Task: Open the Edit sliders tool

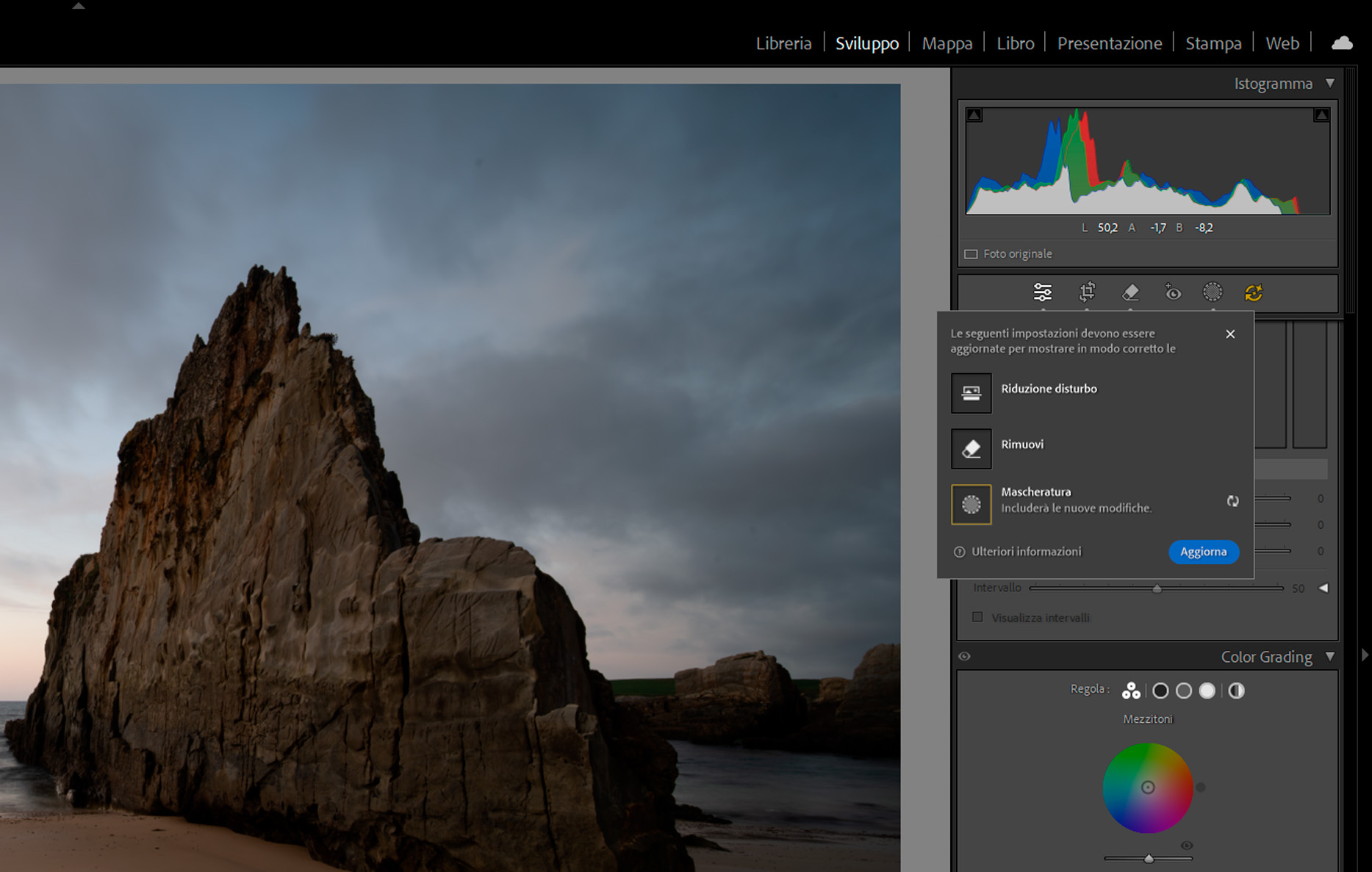Action: [1042, 292]
